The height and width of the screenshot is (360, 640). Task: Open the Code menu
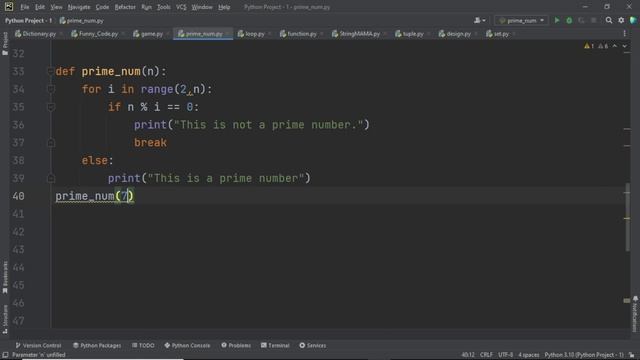click(x=102, y=7)
